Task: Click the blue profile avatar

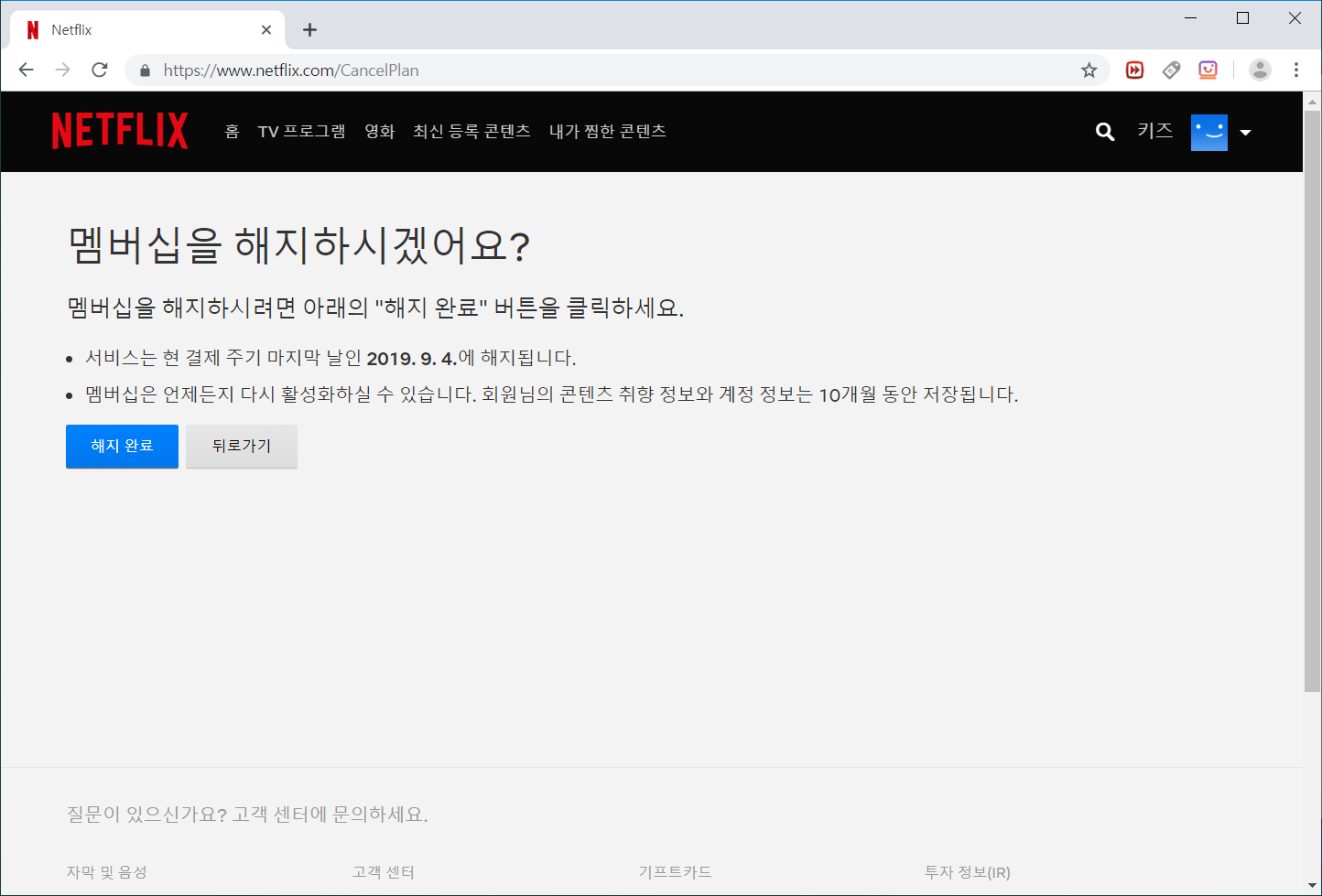Action: tap(1208, 132)
